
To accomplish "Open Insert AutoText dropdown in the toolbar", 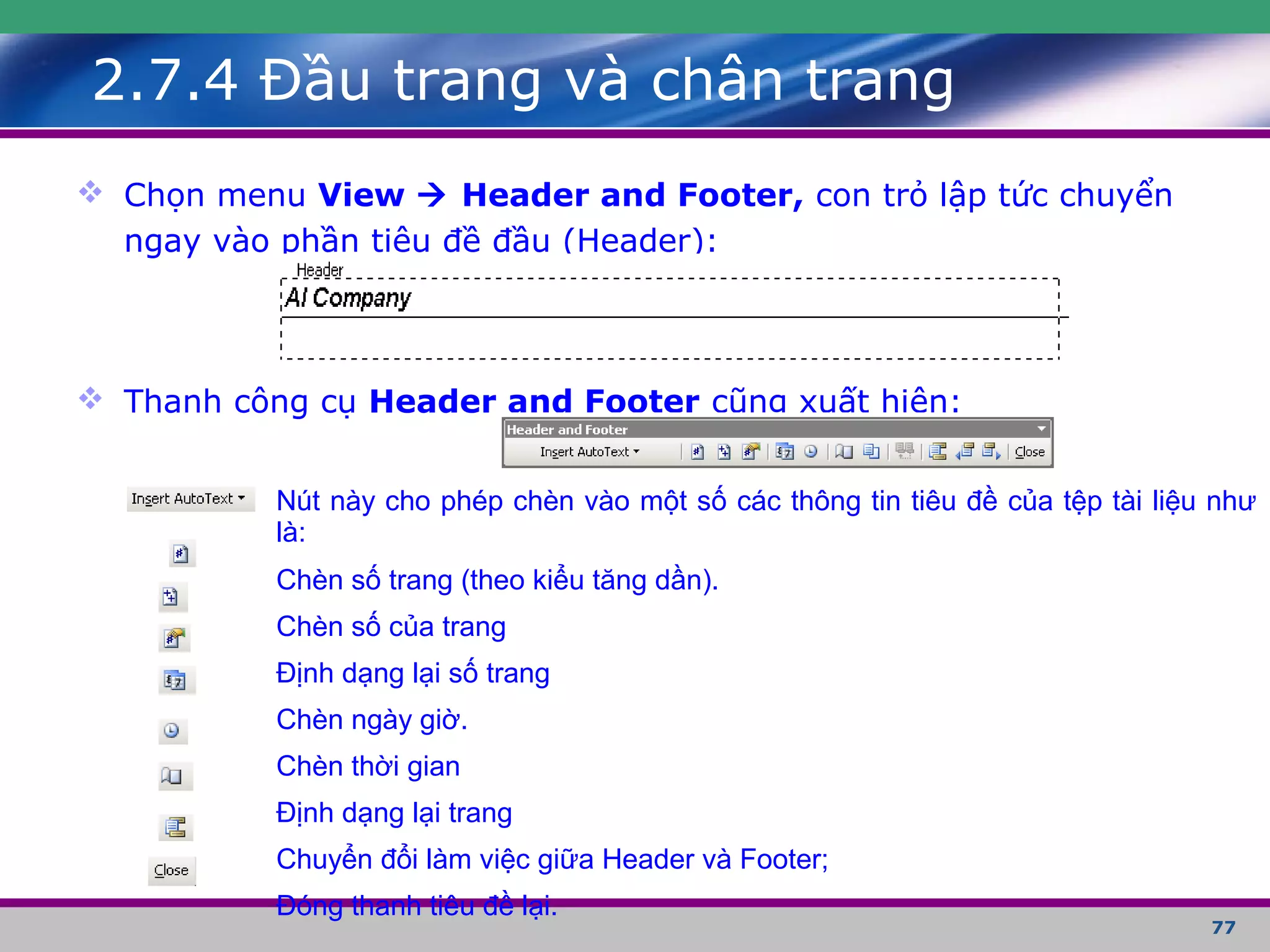I will [x=590, y=452].
